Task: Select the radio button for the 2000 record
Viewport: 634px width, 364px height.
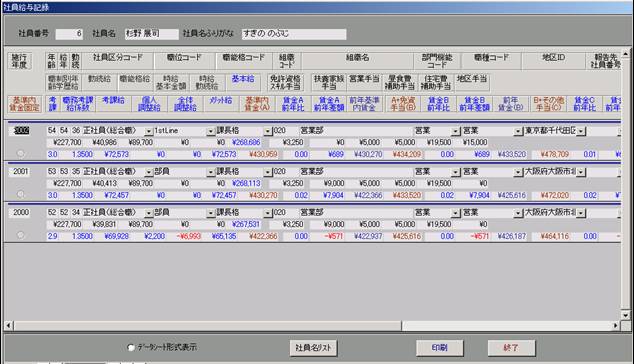Action: click(20, 235)
